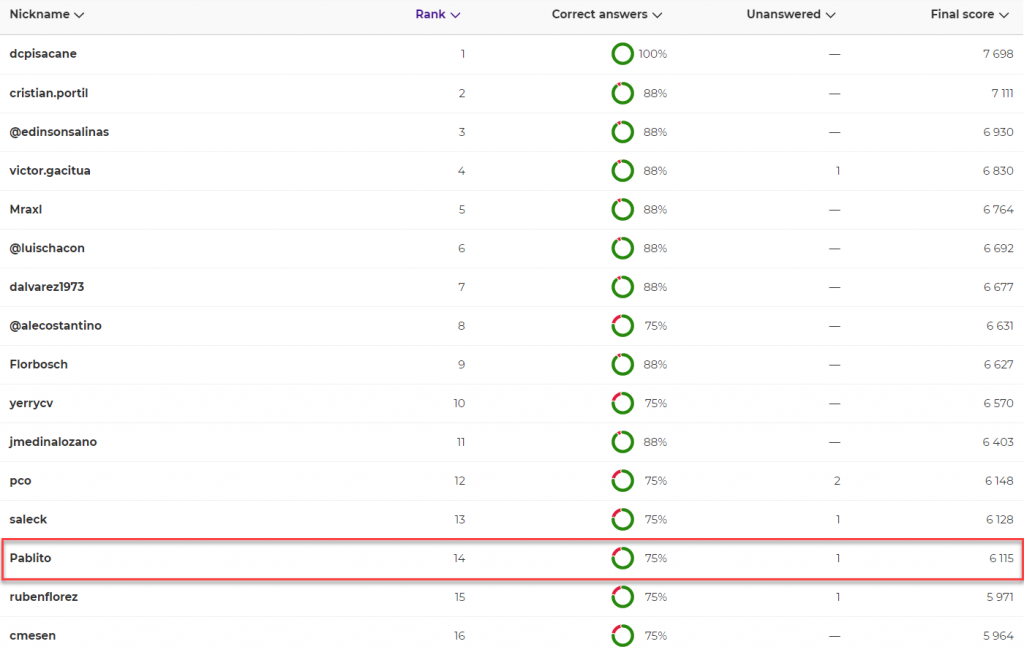
Task: Click cmesen's accuracy ring icon
Action: [x=622, y=635]
